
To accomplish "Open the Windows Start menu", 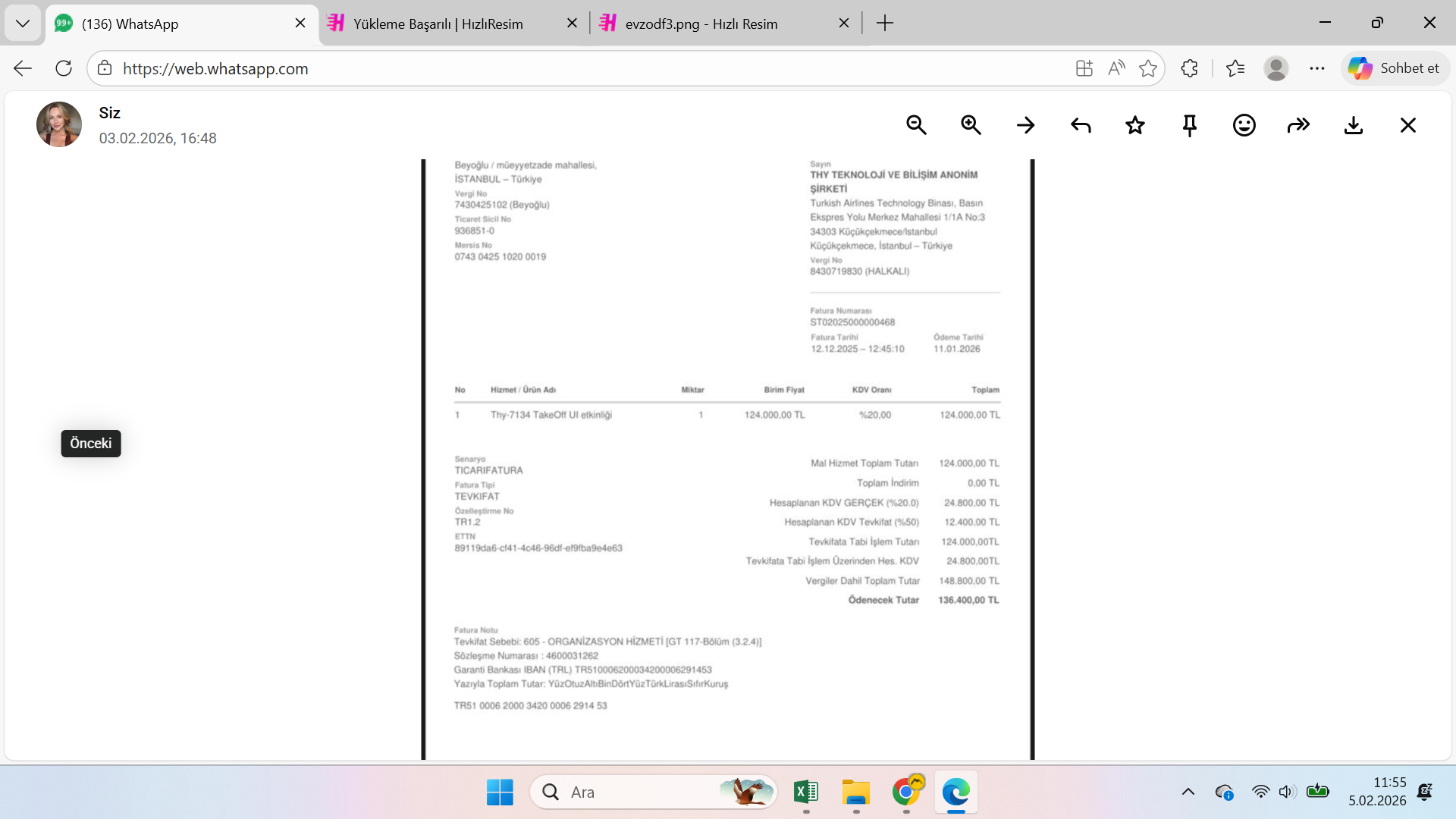I will 500,792.
